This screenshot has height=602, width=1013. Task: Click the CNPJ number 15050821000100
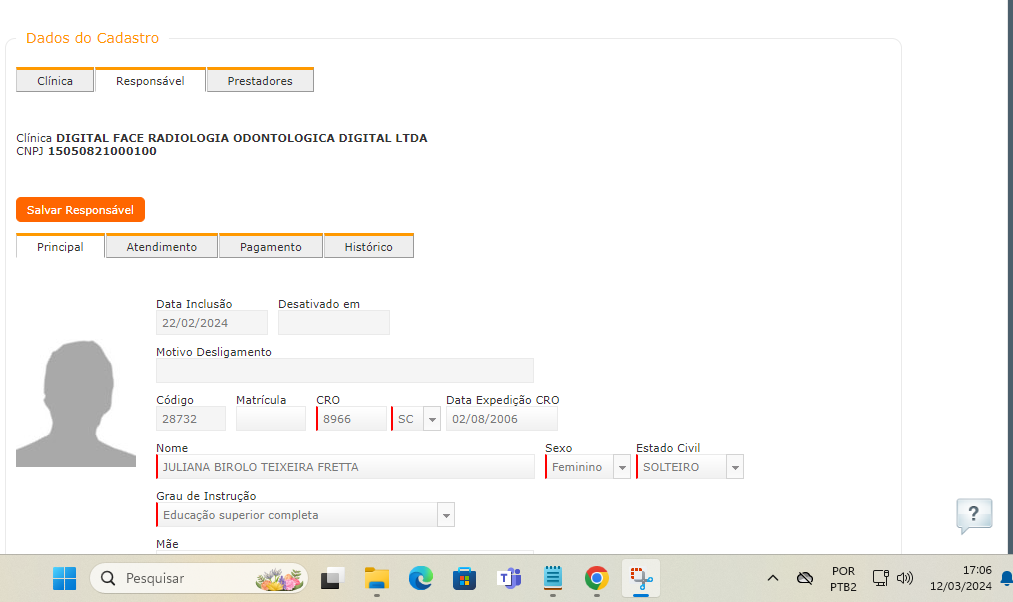102,151
